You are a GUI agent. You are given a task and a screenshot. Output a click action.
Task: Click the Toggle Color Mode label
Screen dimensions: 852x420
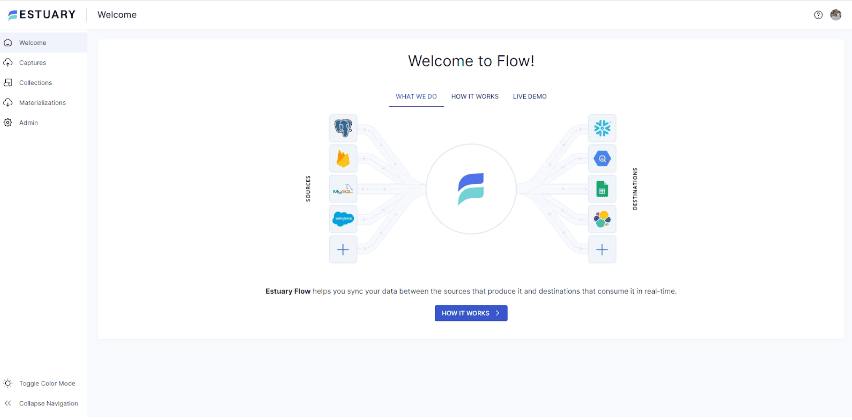pos(47,383)
